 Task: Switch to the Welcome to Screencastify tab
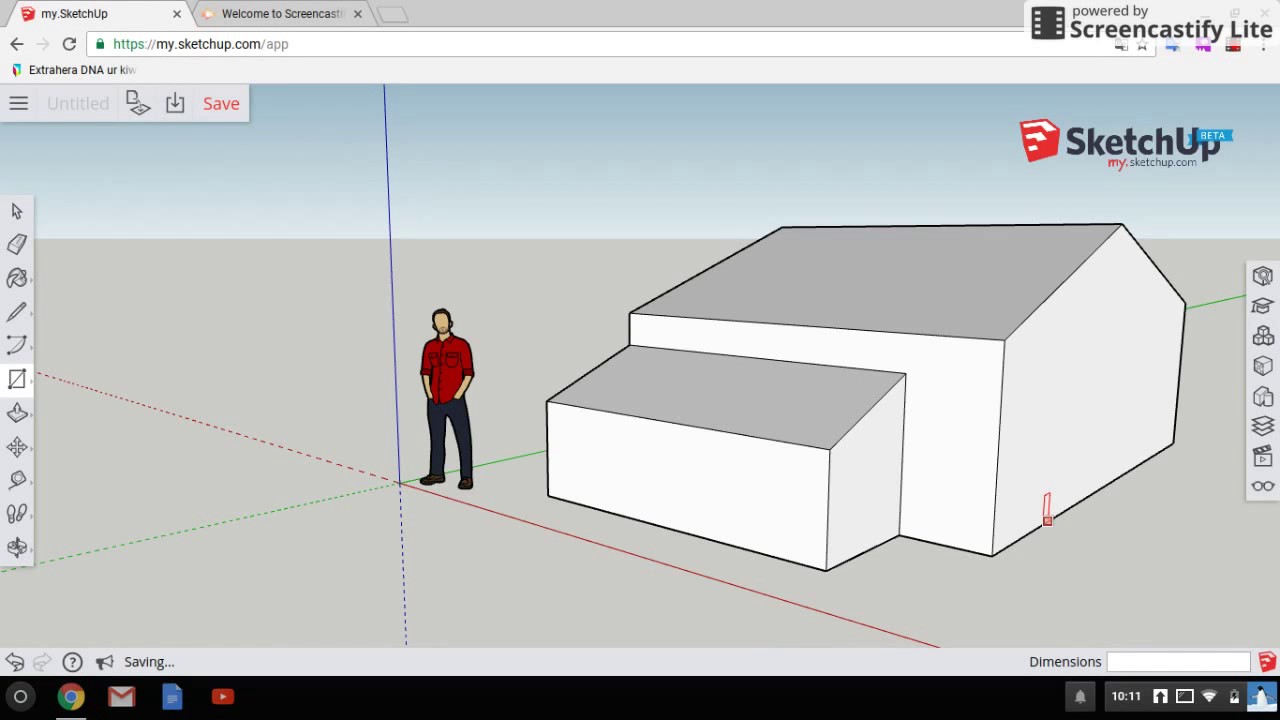282,14
